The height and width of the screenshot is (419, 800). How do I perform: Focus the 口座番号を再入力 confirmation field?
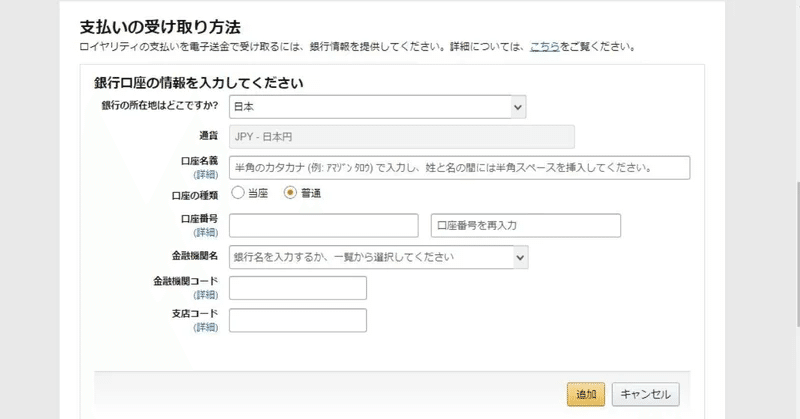click(x=526, y=226)
